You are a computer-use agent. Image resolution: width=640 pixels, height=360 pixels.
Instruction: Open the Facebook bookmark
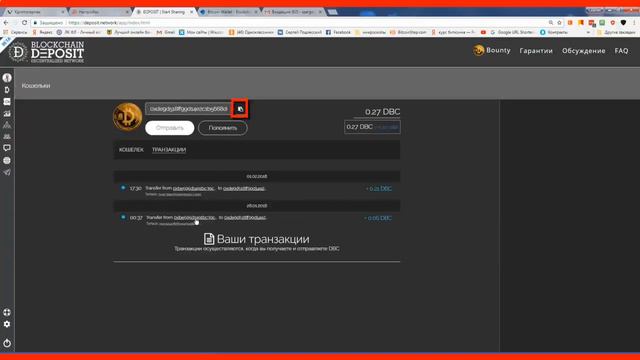pyautogui.click(x=338, y=32)
